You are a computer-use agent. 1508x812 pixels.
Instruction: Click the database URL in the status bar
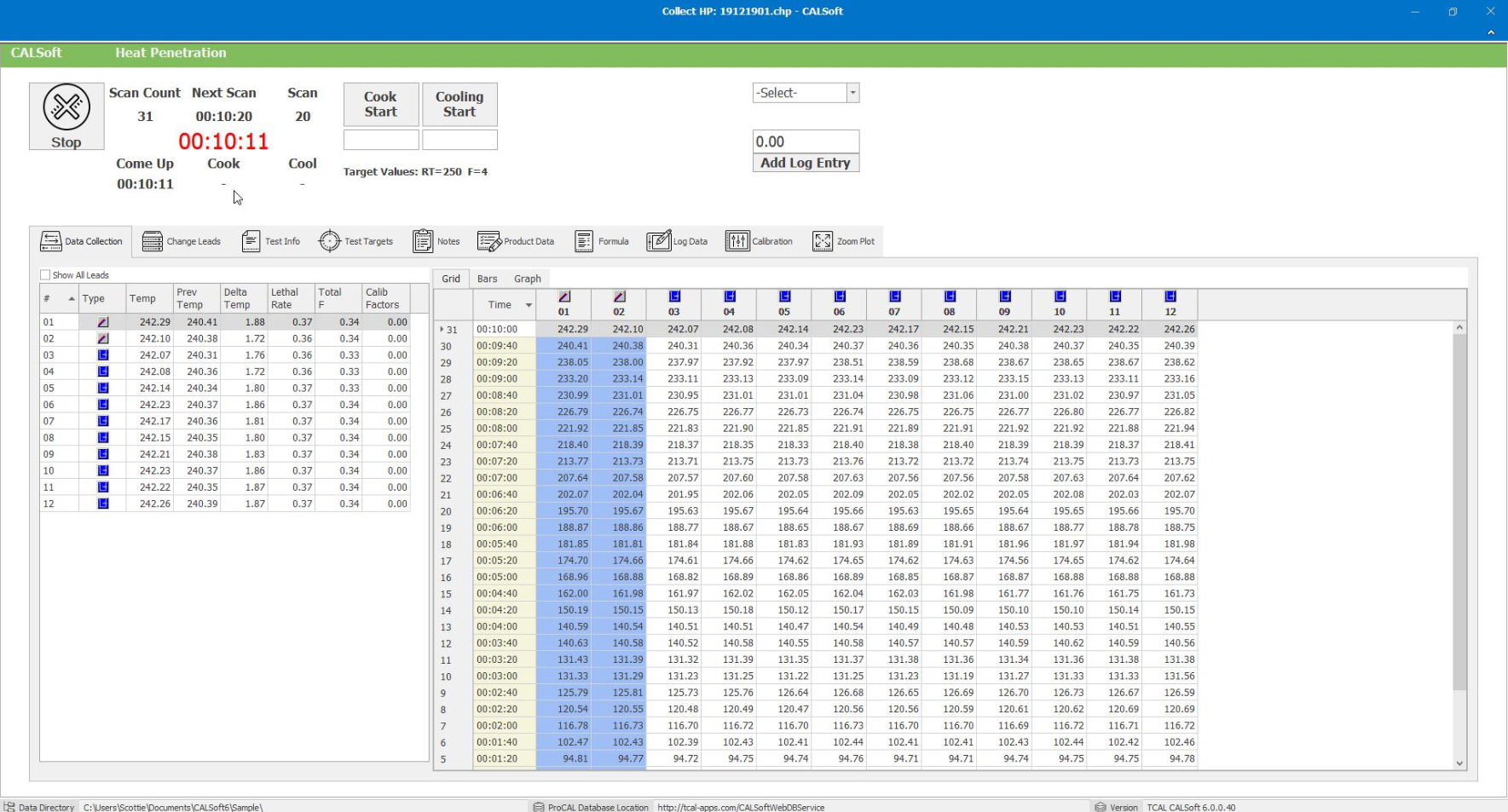(x=741, y=807)
